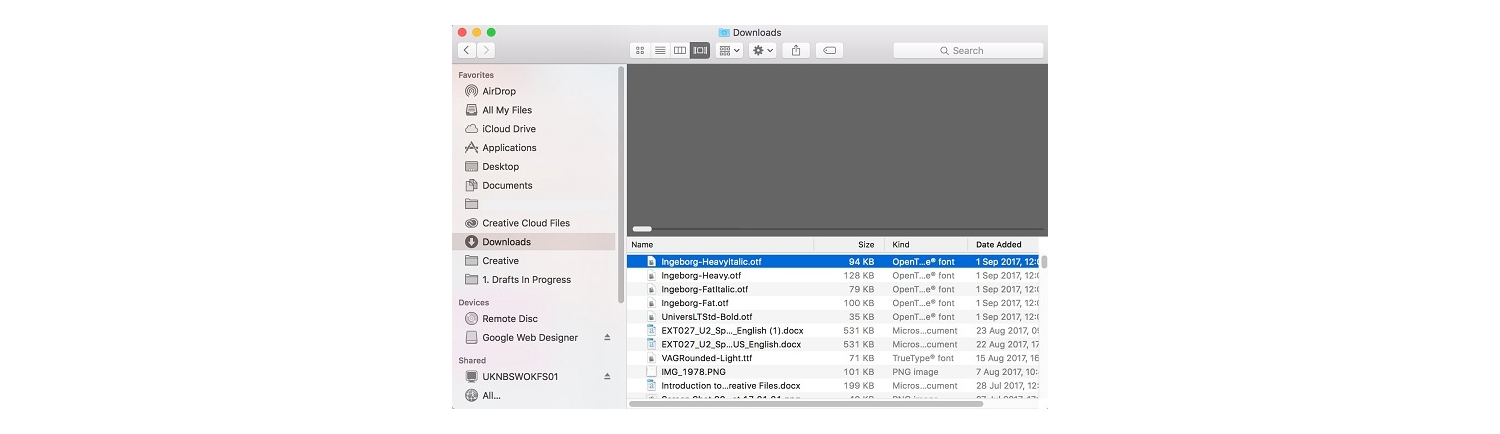Select the IMG_1978.PNG file row

click(x=693, y=372)
